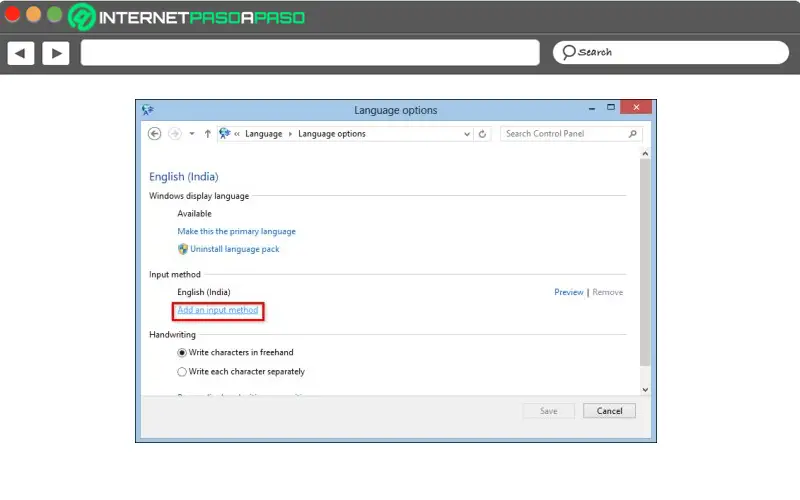This screenshot has height=500, width=800.
Task: Open the recent locations dropdown arrow
Action: click(x=192, y=134)
